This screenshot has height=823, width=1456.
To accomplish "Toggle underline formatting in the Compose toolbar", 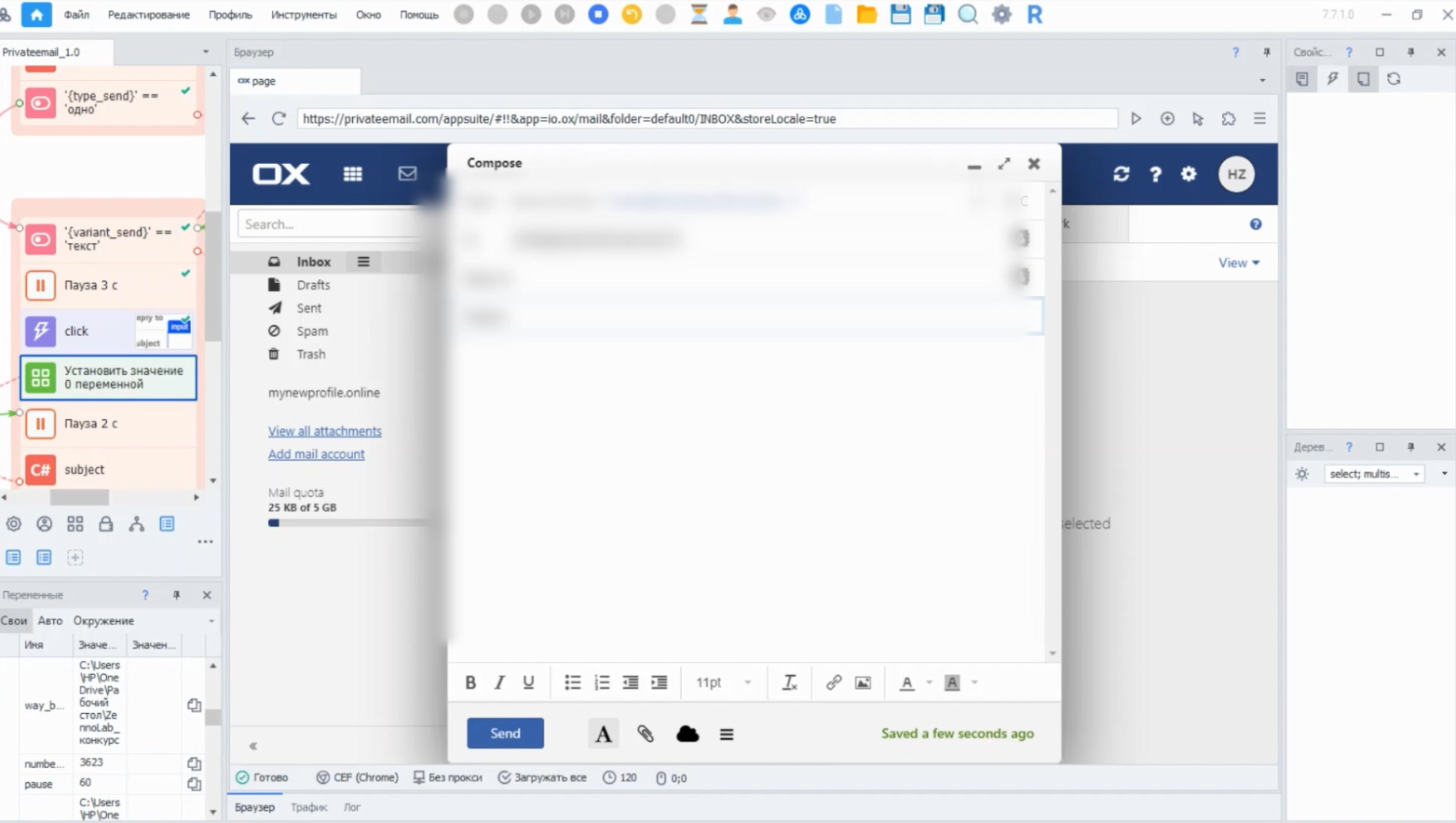I will pyautogui.click(x=528, y=682).
